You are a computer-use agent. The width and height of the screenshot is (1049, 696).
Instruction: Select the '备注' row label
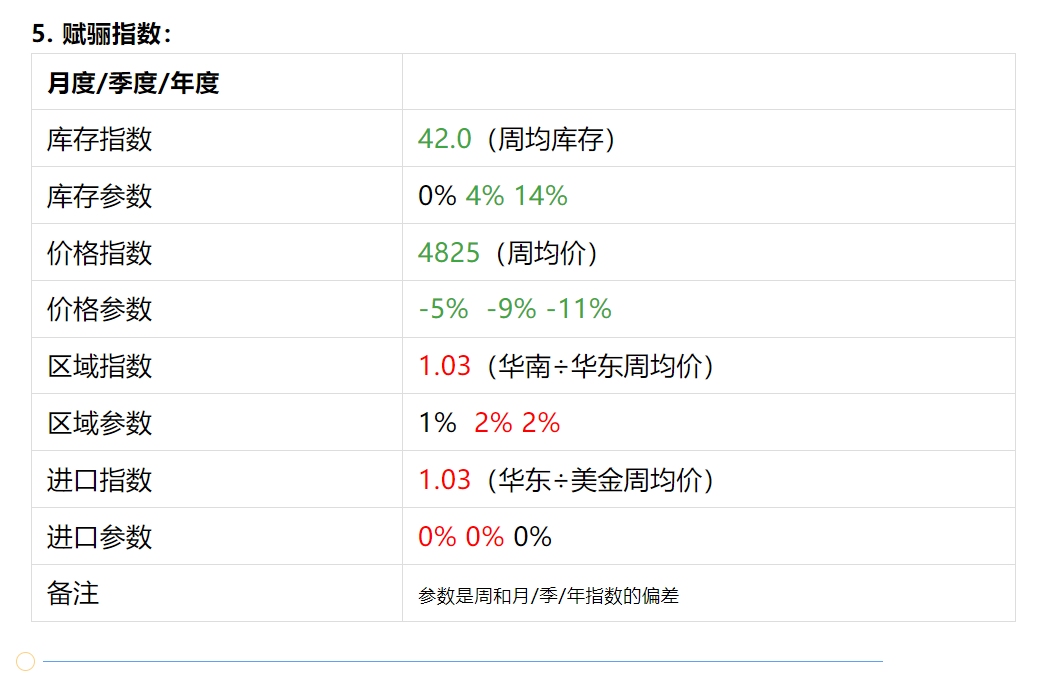pyautogui.click(x=73, y=594)
